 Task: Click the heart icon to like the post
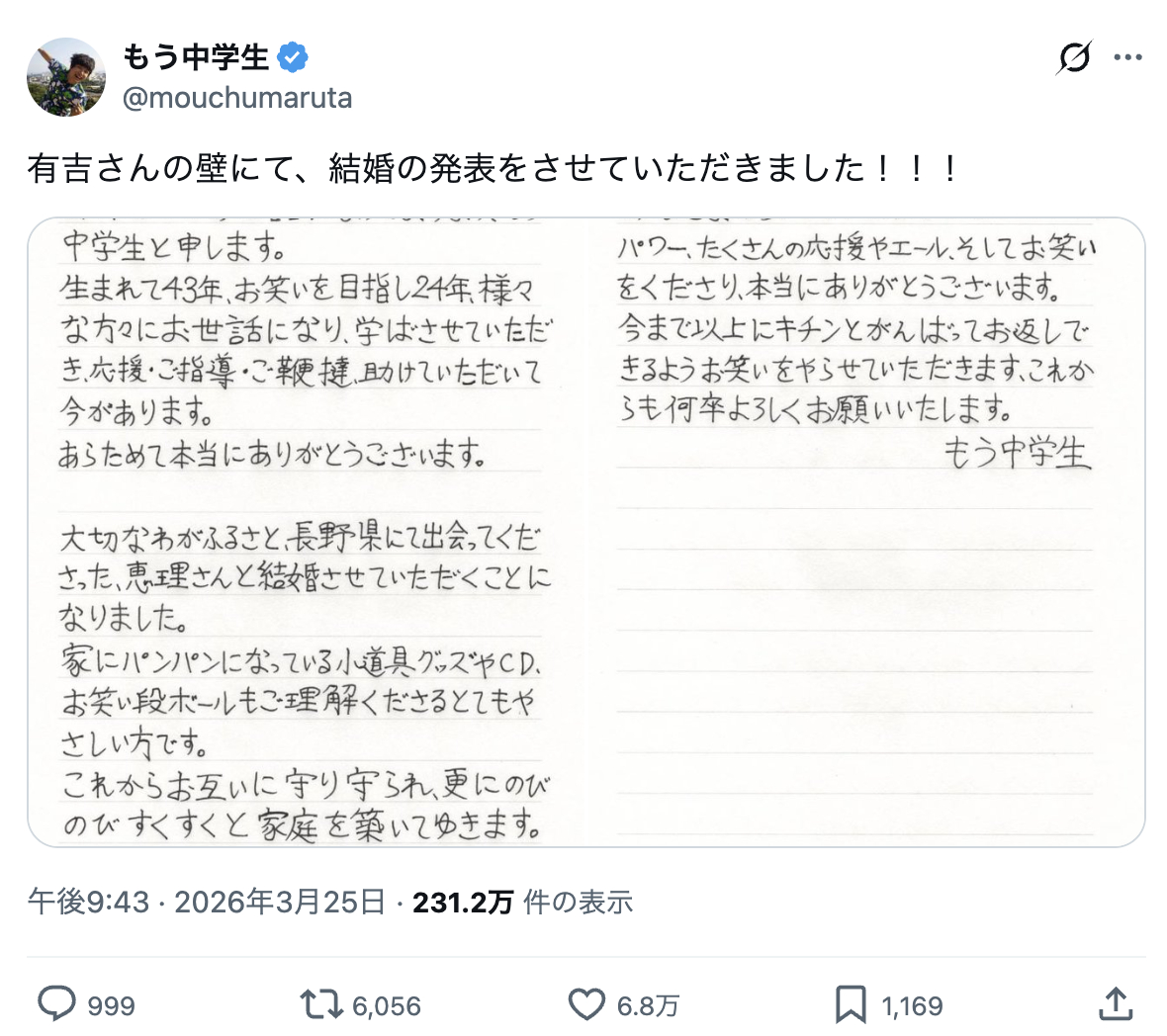pos(585,1004)
